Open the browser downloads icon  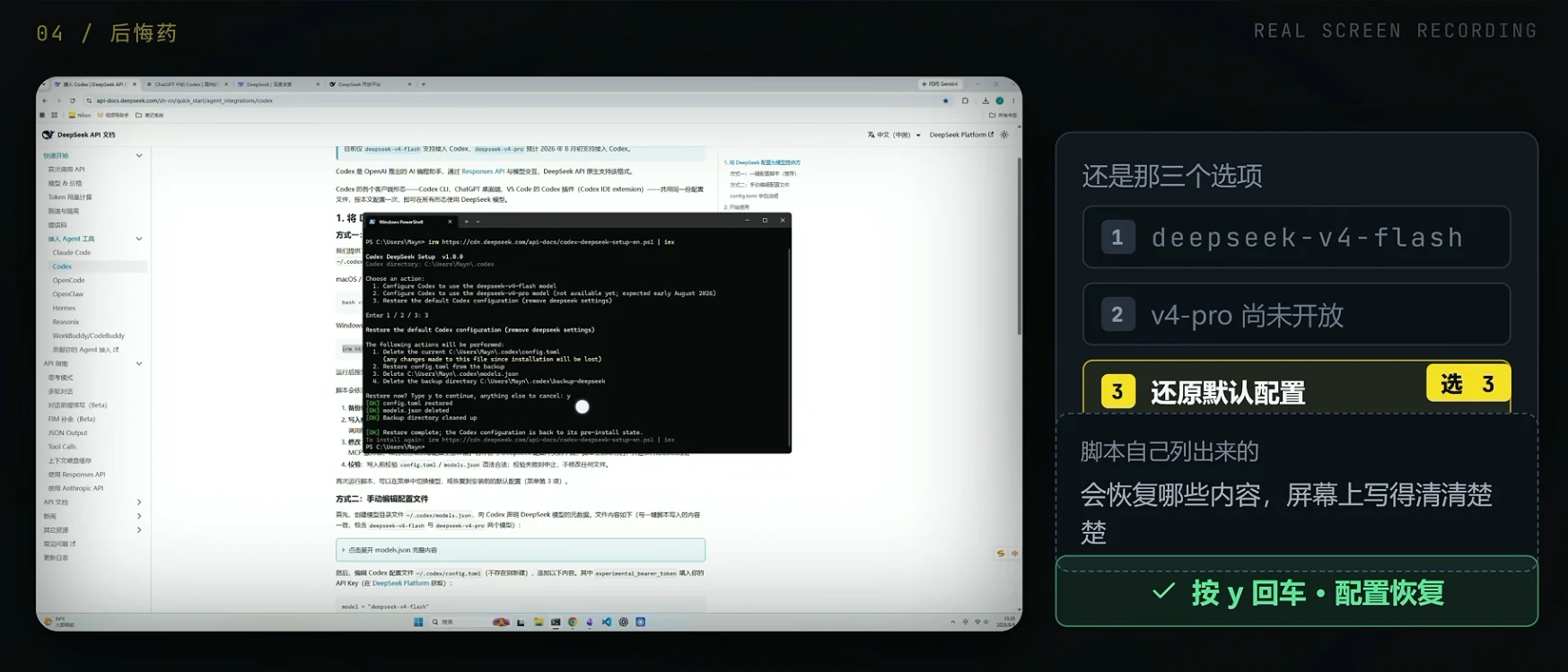tap(985, 100)
